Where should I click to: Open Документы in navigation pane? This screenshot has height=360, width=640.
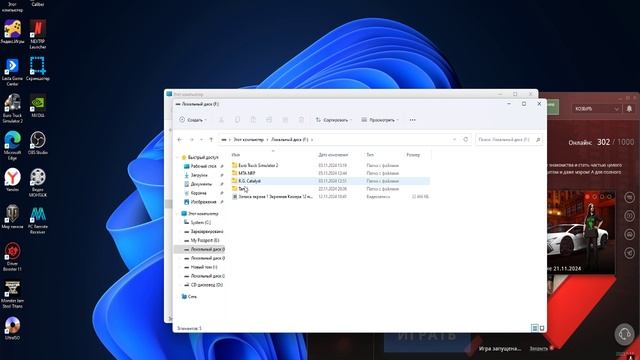tap(201, 184)
